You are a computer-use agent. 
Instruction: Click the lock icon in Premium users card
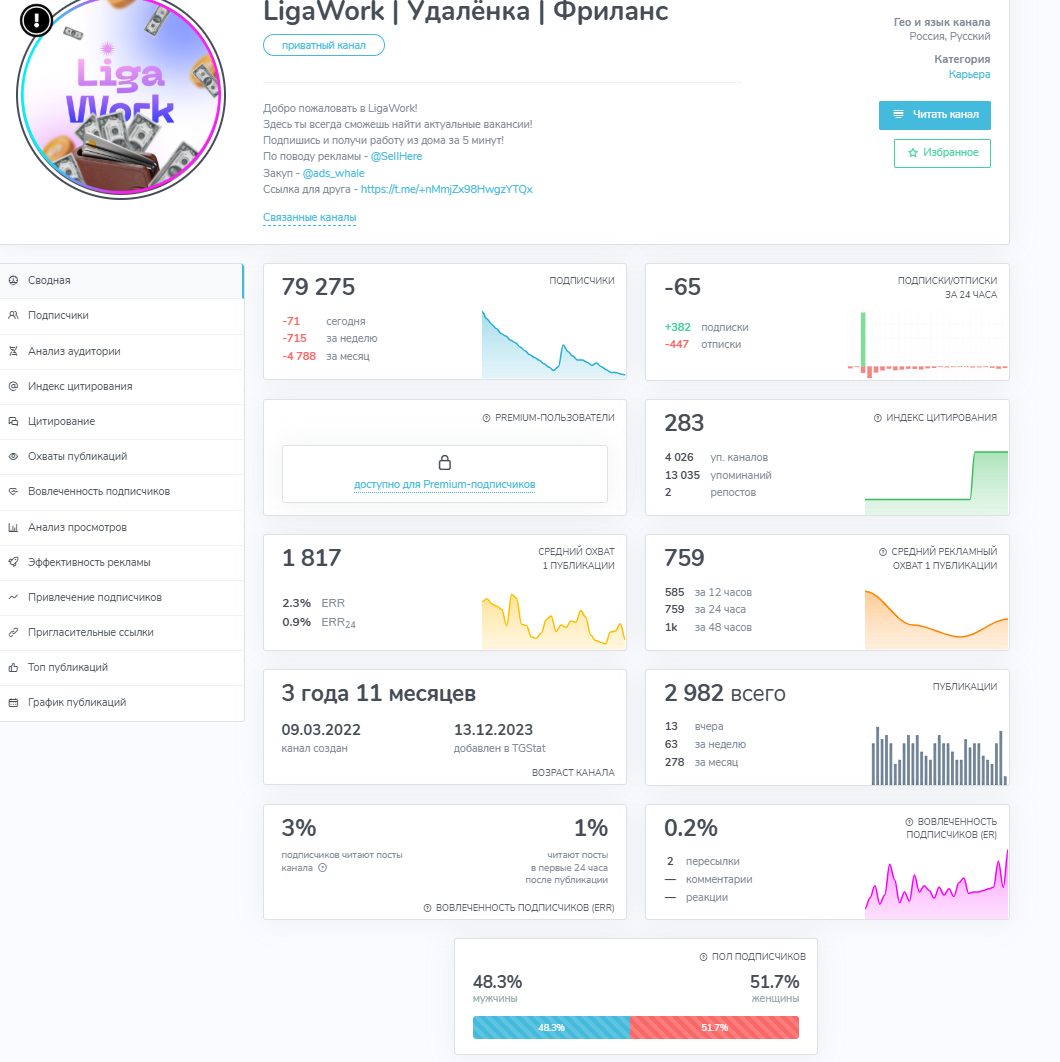coord(444,463)
